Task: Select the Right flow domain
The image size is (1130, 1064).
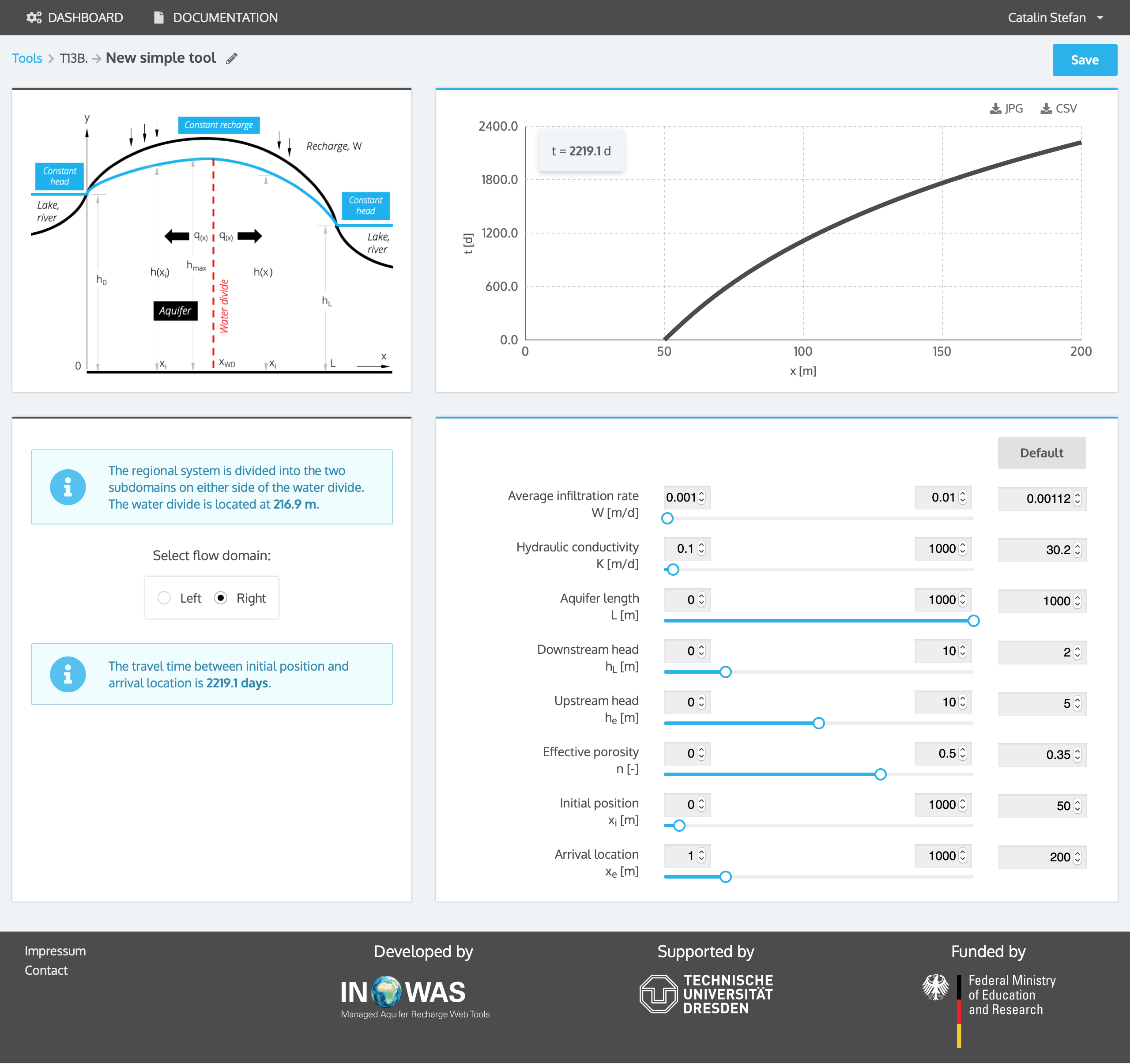Action: click(x=221, y=598)
